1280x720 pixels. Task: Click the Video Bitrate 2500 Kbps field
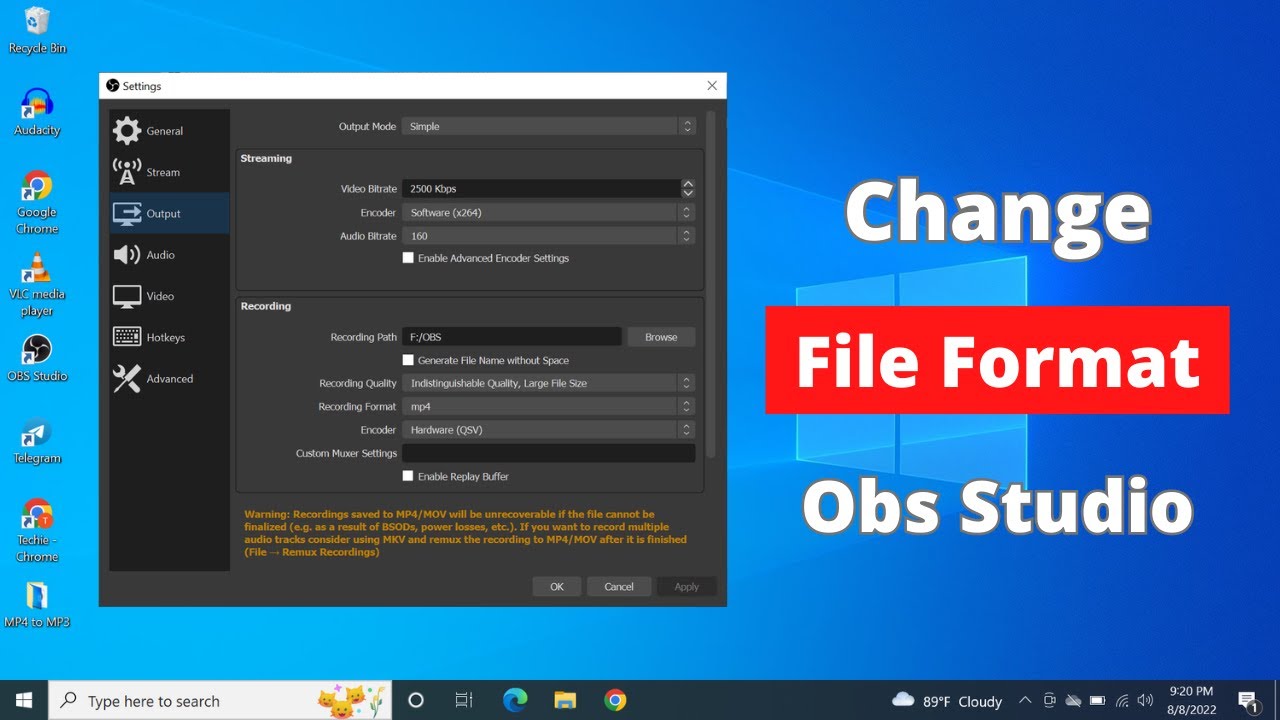pos(541,188)
